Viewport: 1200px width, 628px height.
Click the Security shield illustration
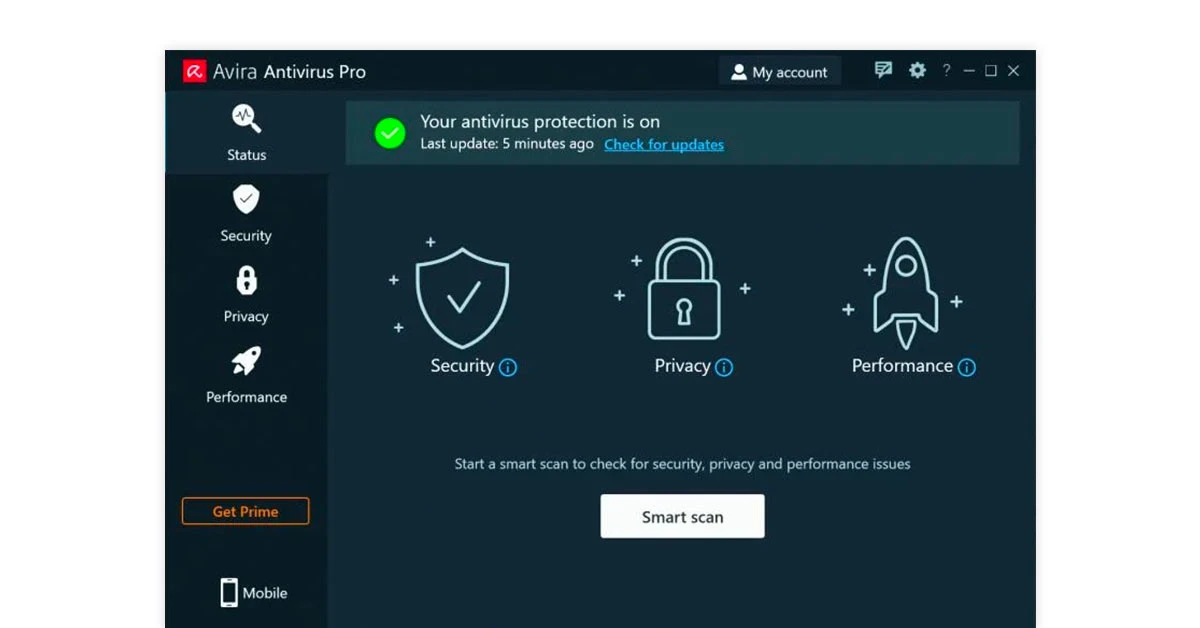(462, 295)
